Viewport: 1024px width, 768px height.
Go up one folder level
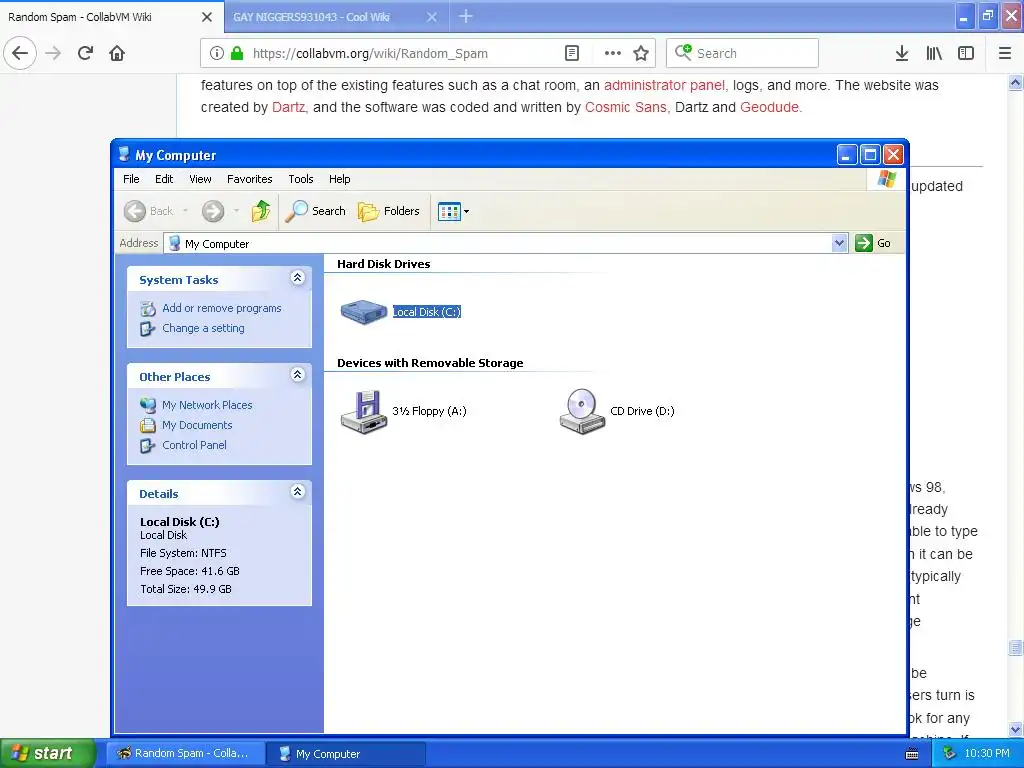click(x=261, y=211)
